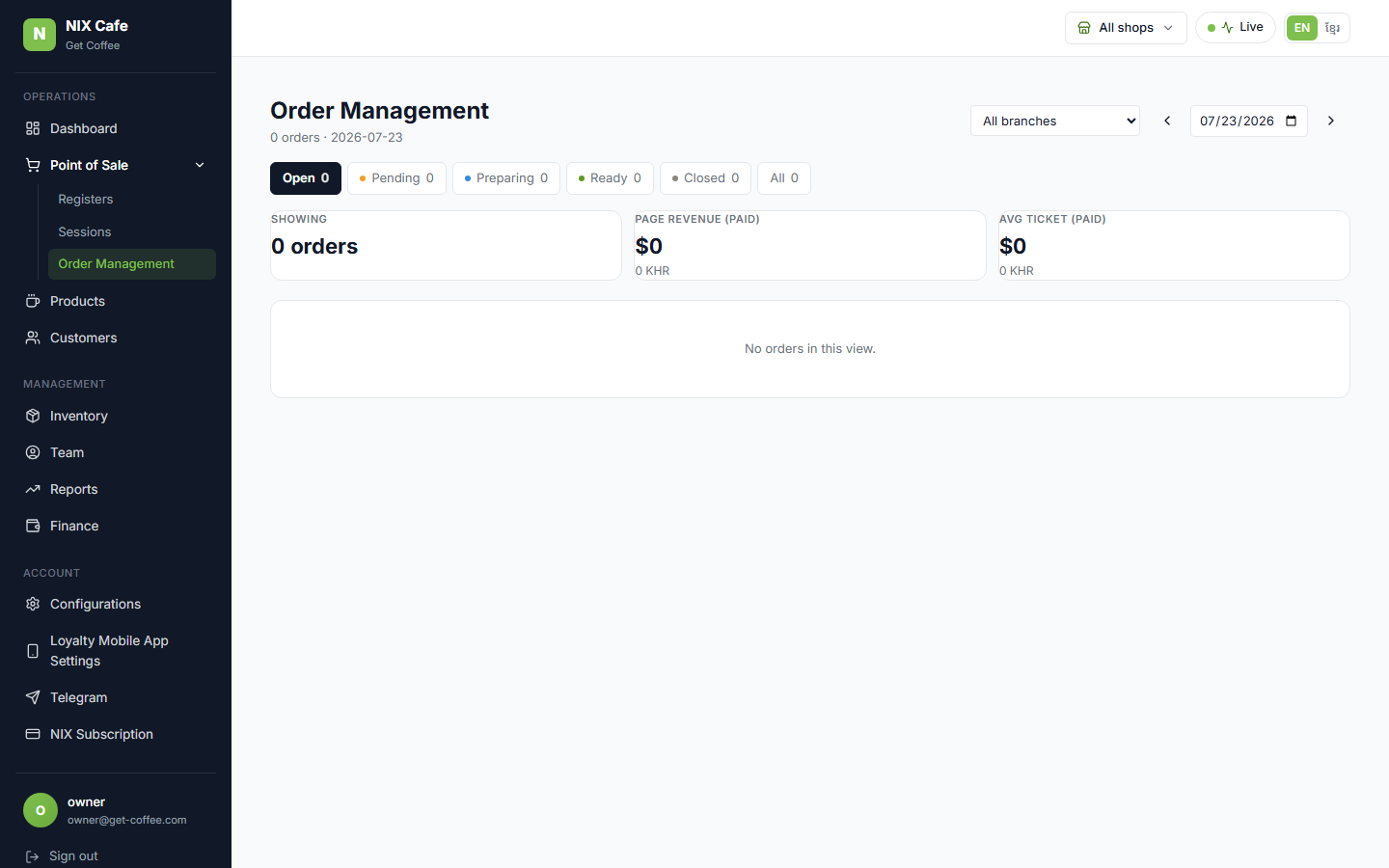This screenshot has height=868, width=1389.
Task: Go to next day arrow
Action: pos(1331,121)
